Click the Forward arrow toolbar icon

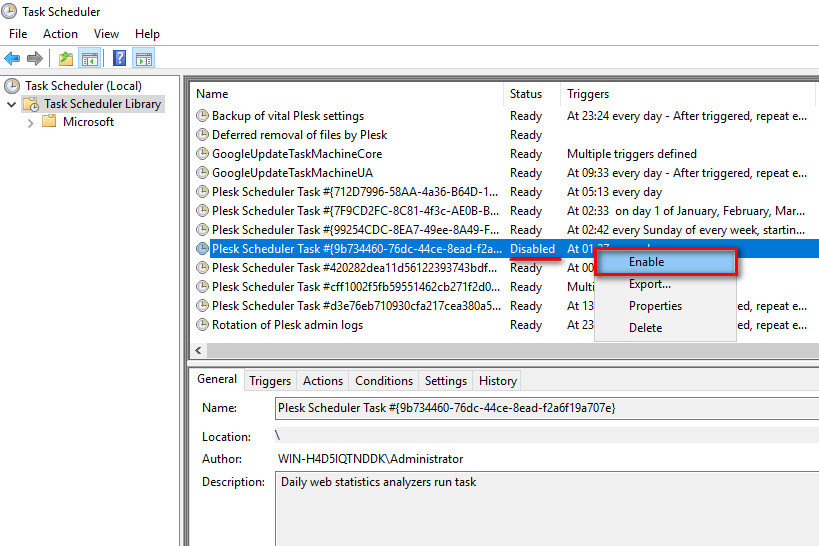coord(35,59)
